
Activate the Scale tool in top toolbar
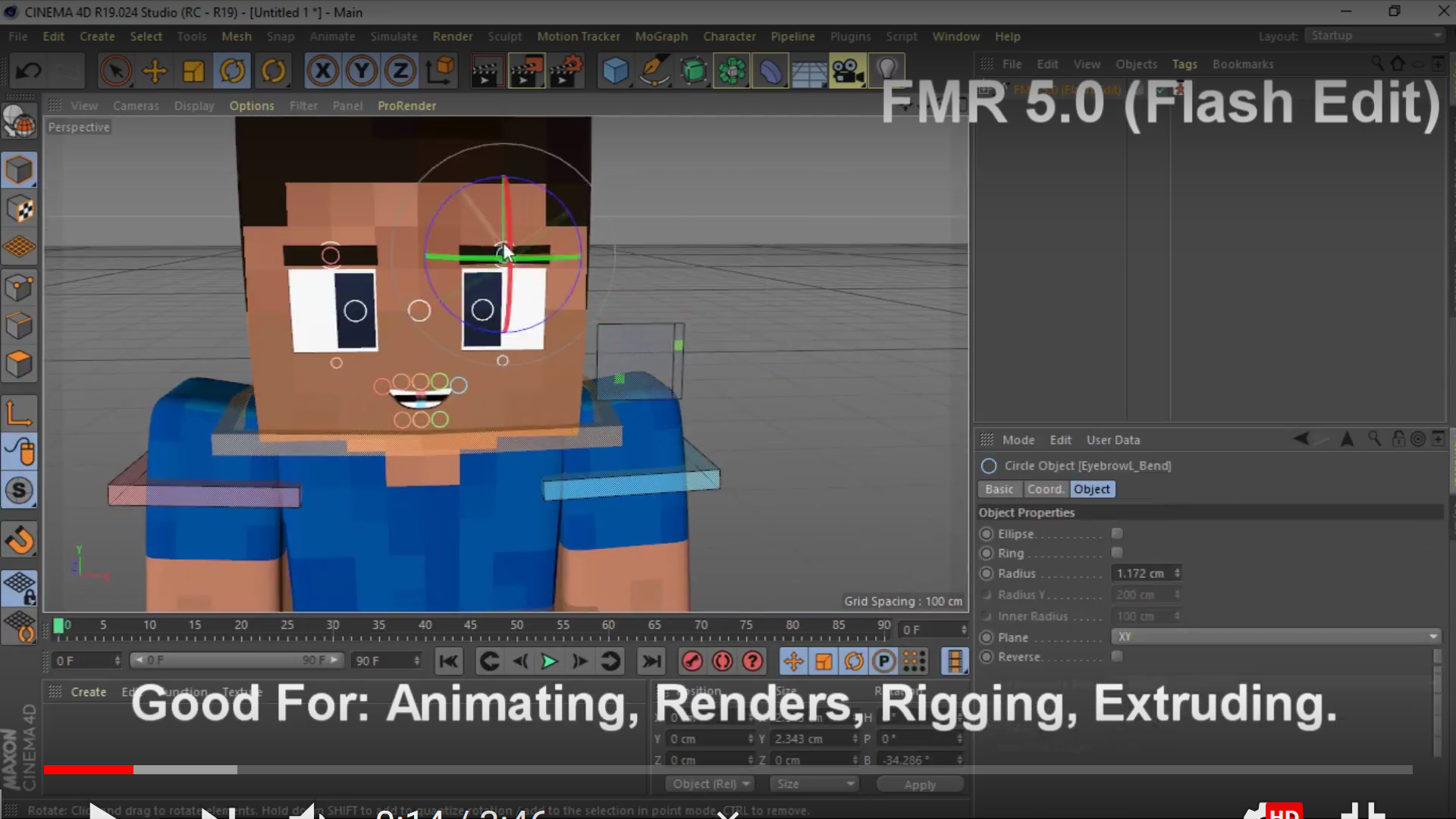(x=193, y=71)
